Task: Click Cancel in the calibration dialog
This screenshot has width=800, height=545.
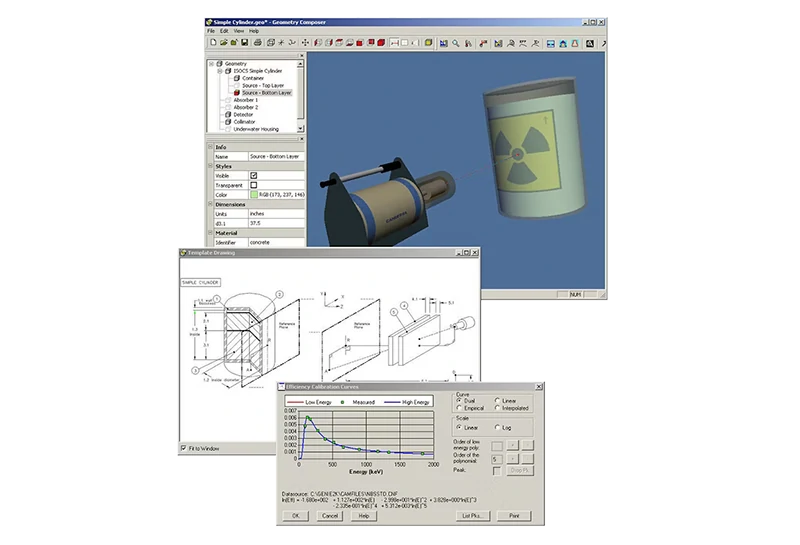Action: 330,516
